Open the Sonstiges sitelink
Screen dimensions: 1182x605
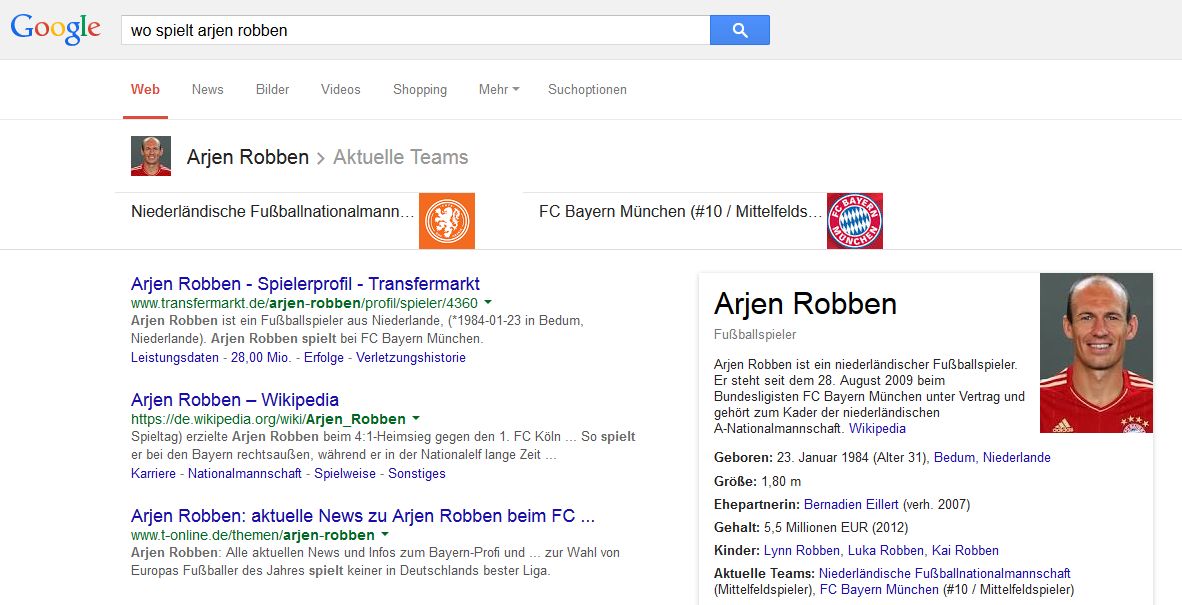(x=417, y=473)
